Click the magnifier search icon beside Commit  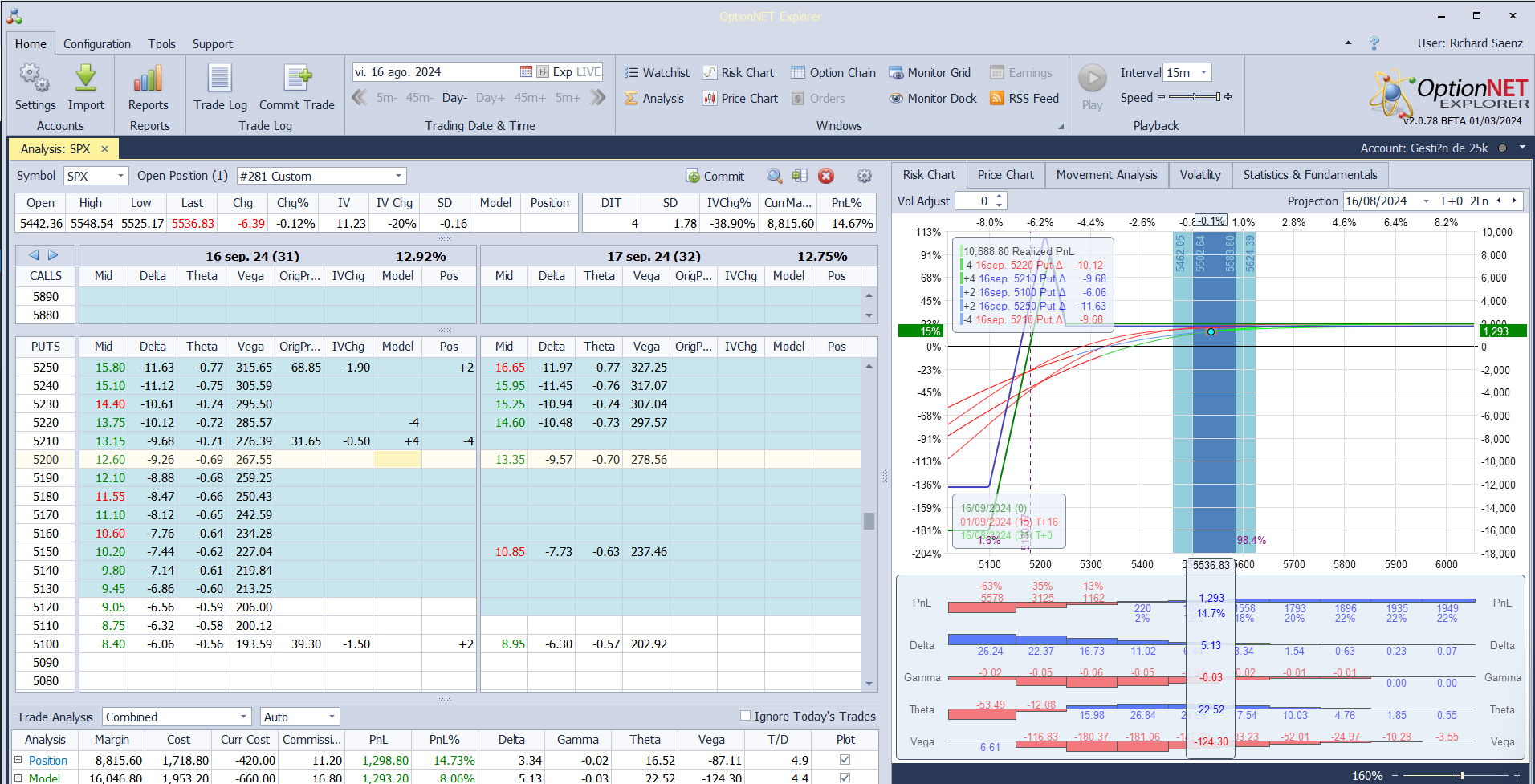(x=774, y=176)
